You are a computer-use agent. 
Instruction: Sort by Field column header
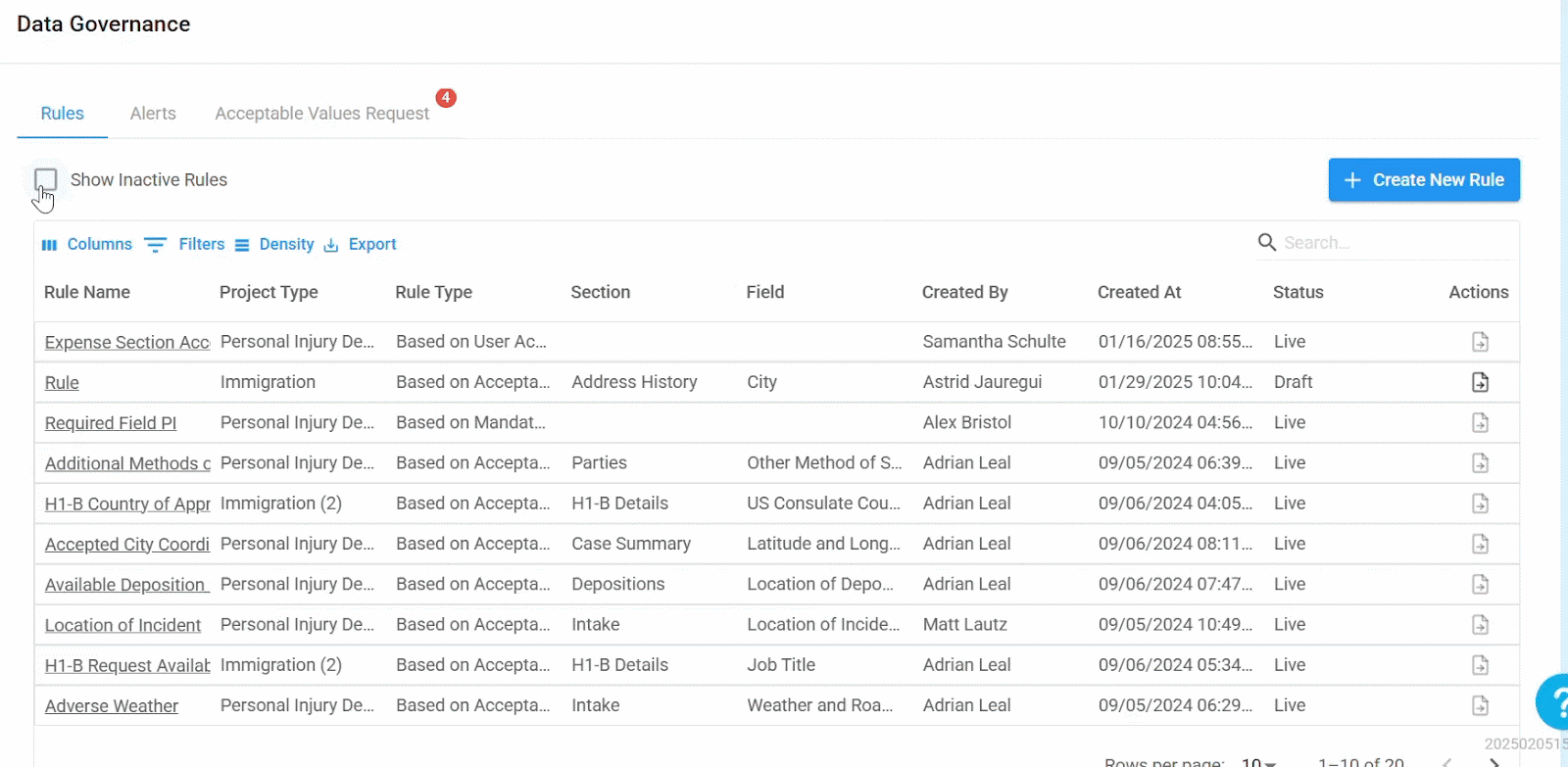click(765, 292)
